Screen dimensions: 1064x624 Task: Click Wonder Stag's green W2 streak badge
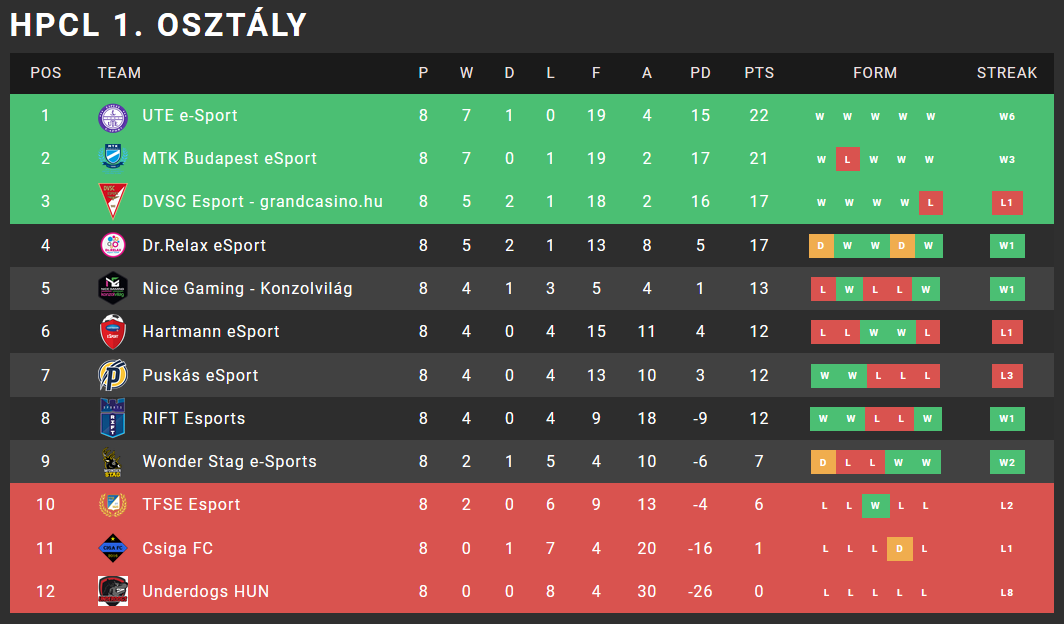coord(1007,463)
